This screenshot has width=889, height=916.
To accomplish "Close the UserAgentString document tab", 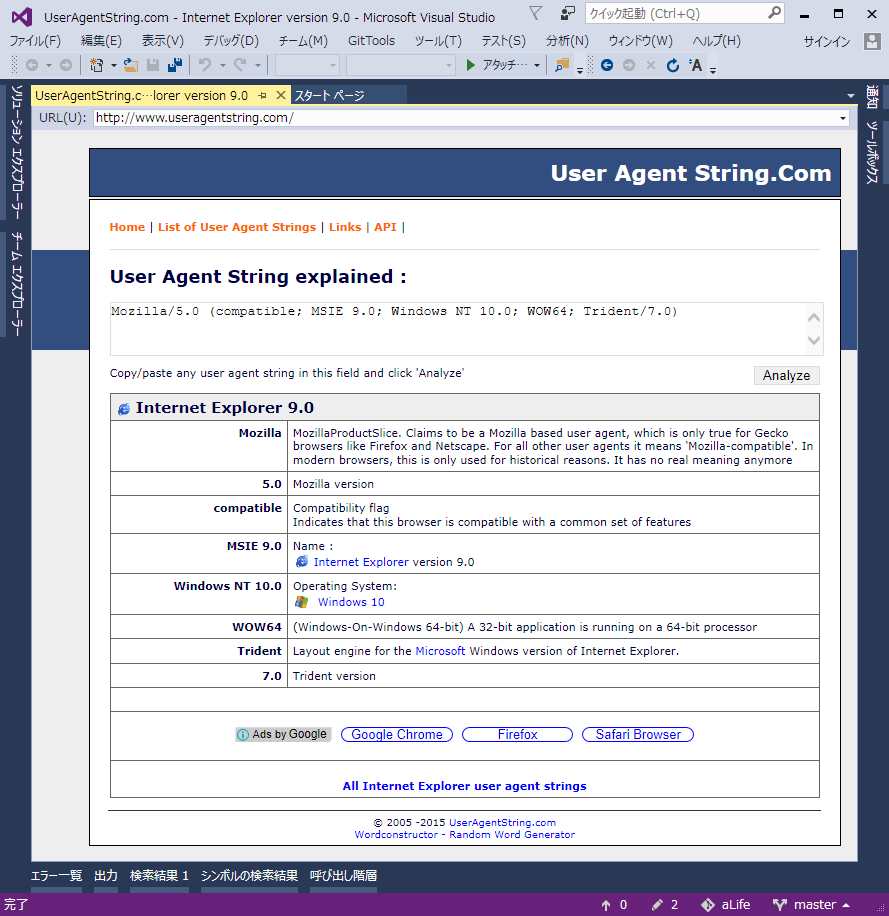I will tap(281, 95).
